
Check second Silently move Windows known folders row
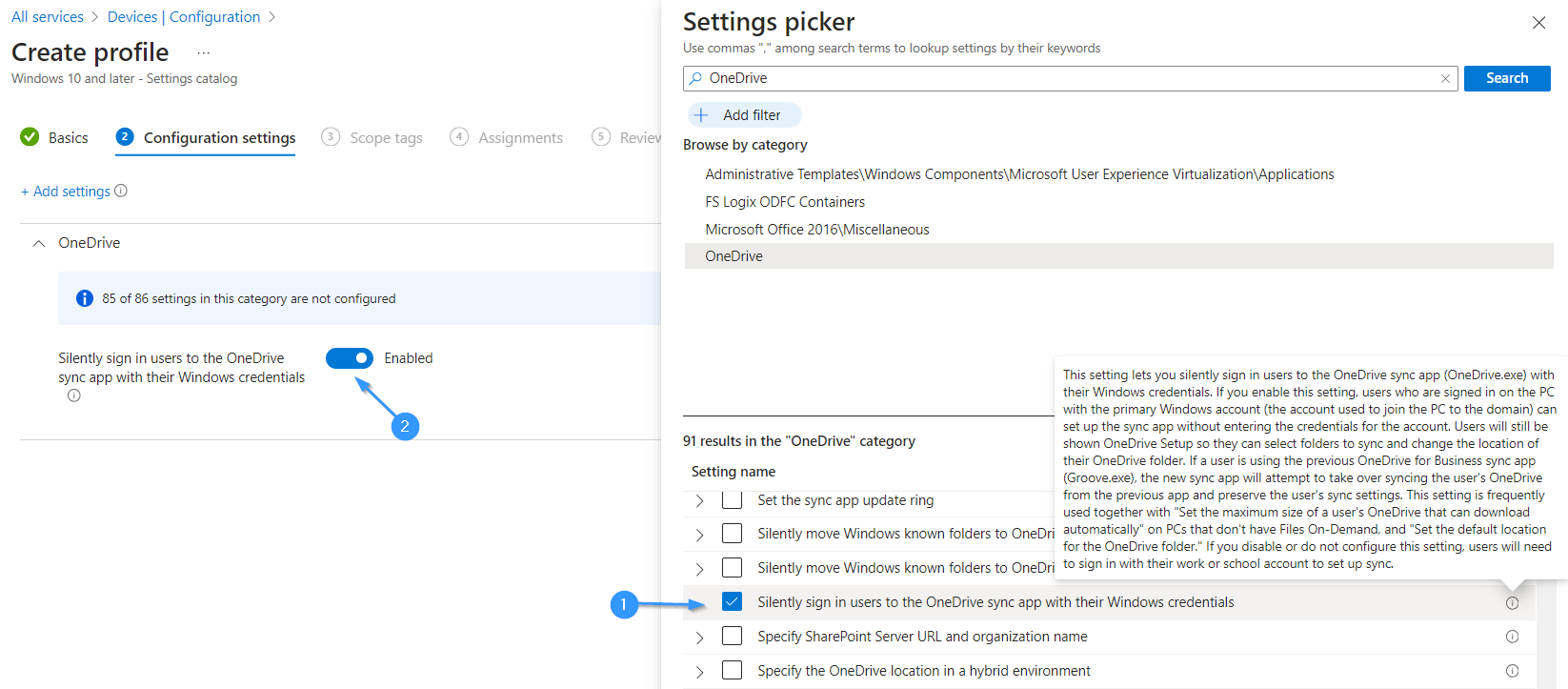(732, 568)
